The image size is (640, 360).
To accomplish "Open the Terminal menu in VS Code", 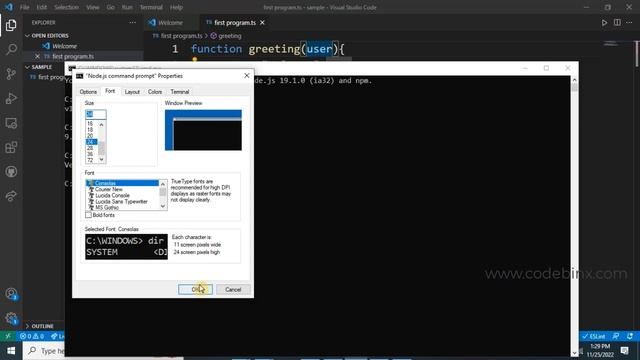I will coord(151,7).
